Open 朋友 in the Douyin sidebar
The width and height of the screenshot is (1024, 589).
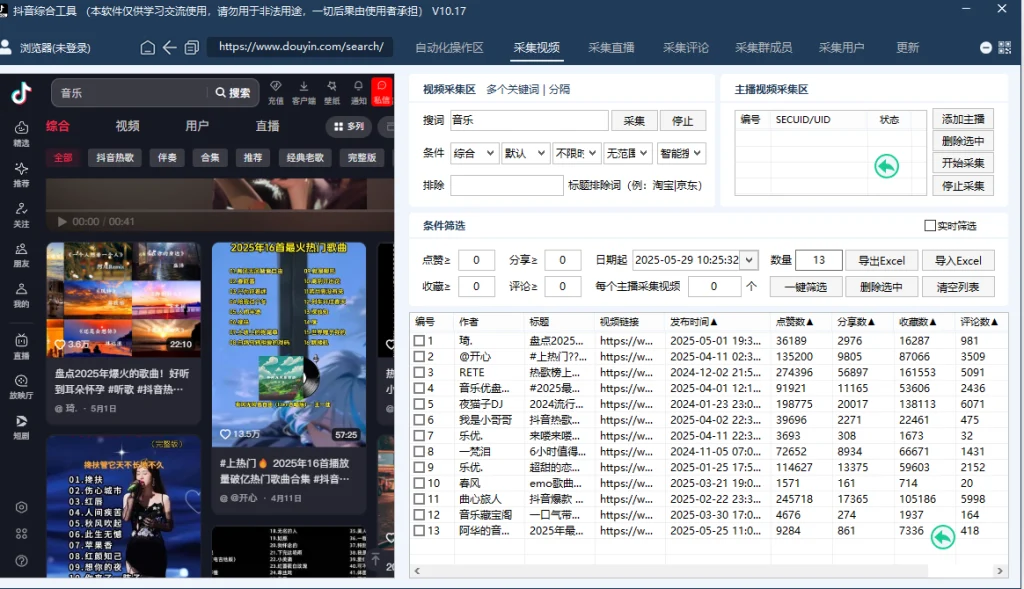click(22, 255)
